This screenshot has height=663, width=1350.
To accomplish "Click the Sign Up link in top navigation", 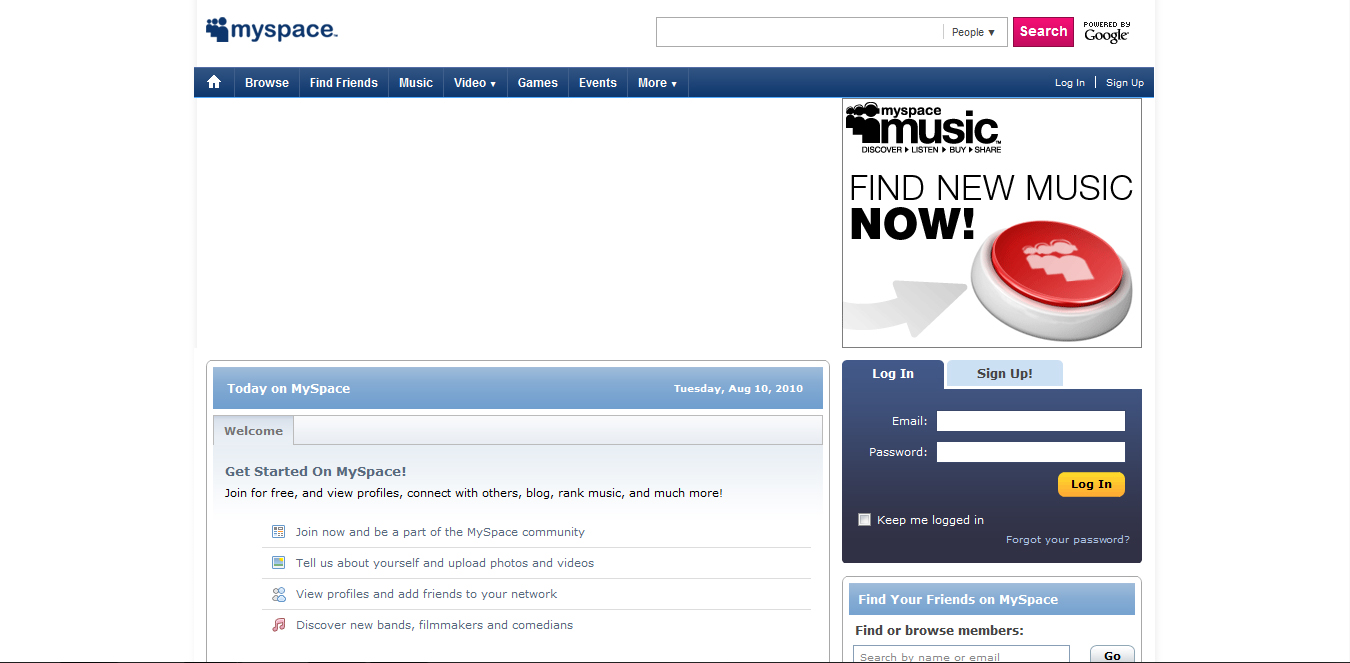I will (1125, 83).
